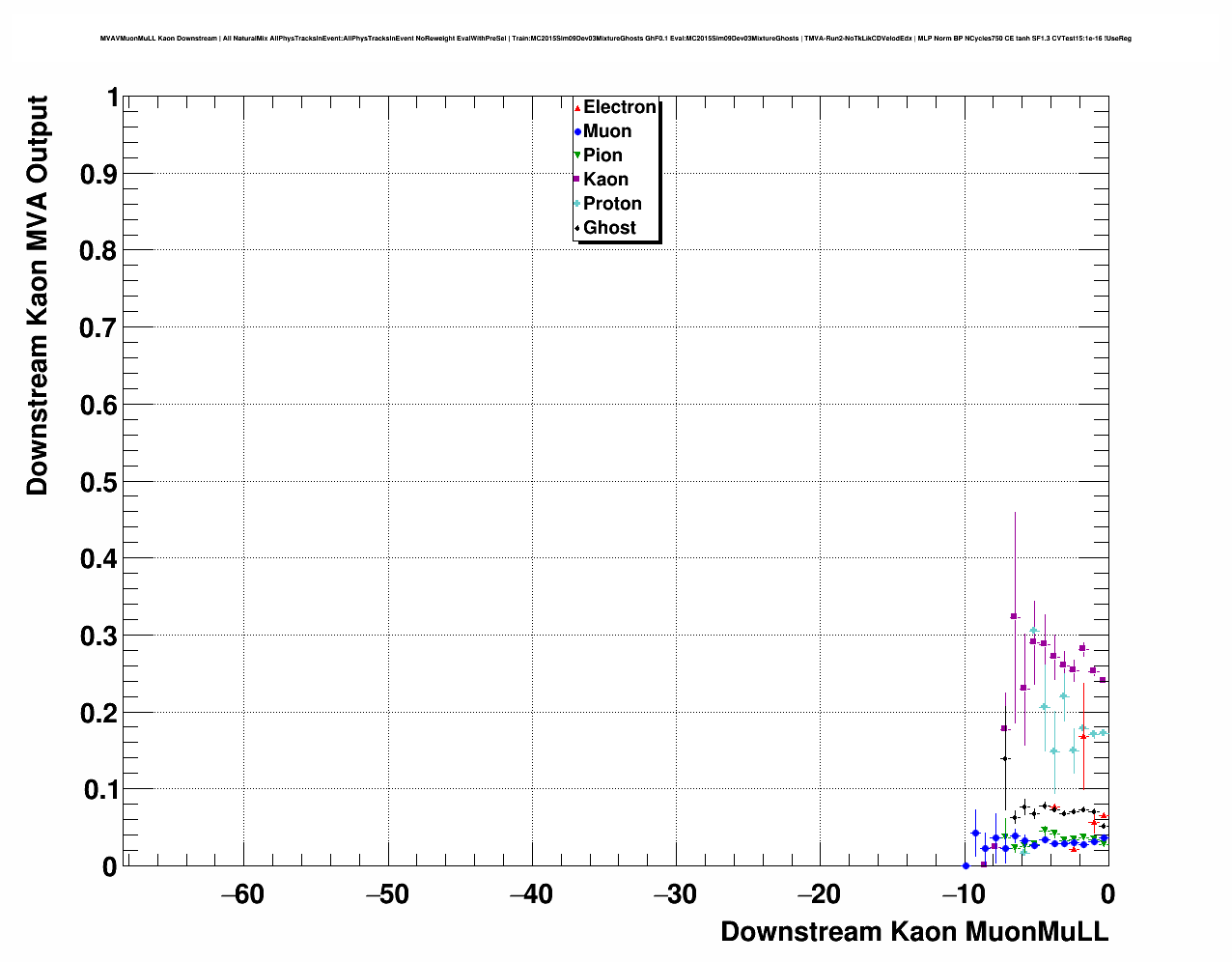Click the y-axis tick label '0.3'

pos(100,637)
